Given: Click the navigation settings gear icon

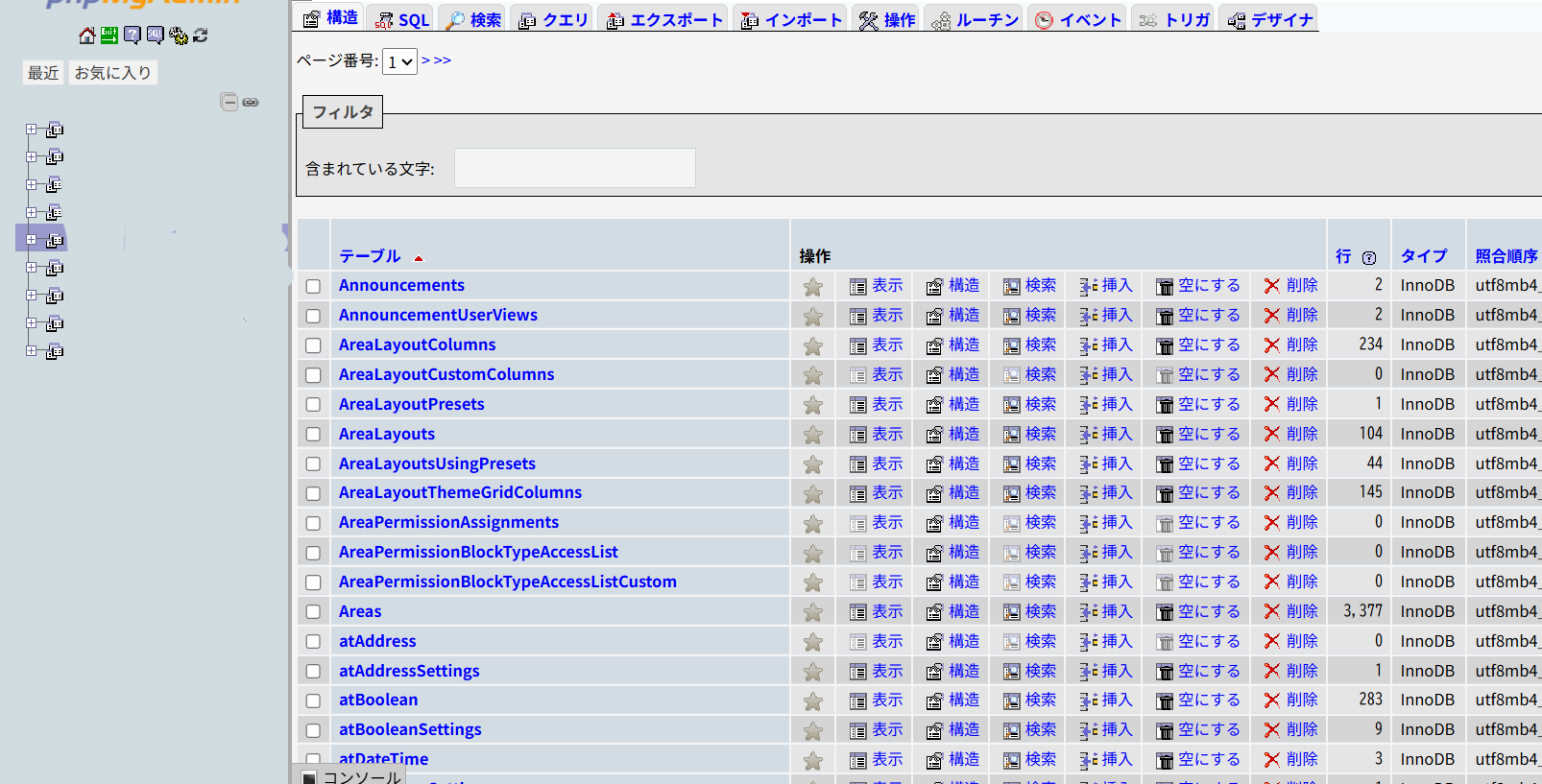Looking at the screenshot, I should [178, 36].
